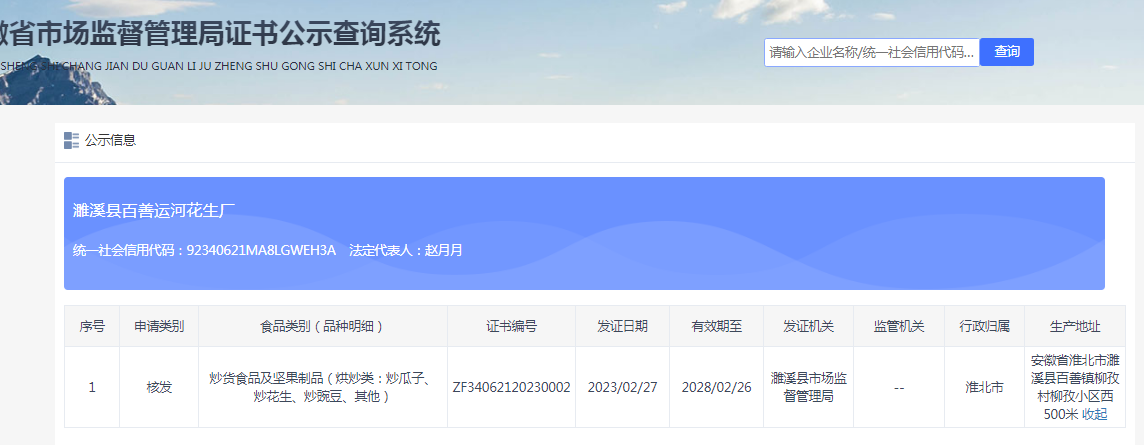Click the 行政归属 column header
This screenshot has width=1144, height=445.
click(x=984, y=326)
